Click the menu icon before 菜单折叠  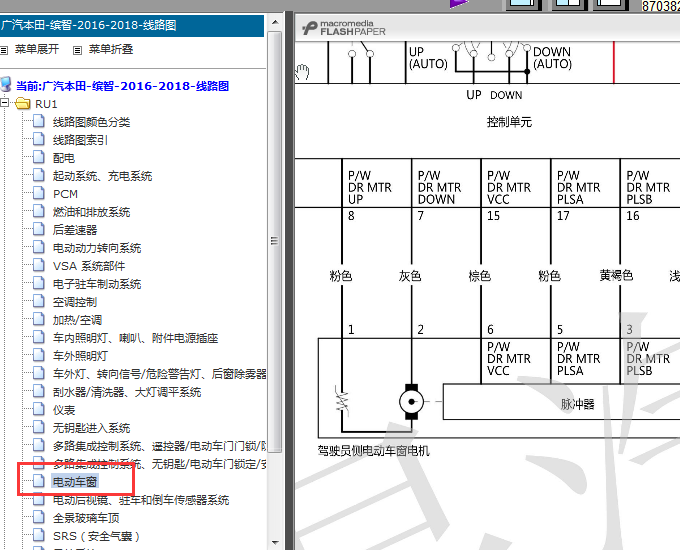[78, 50]
